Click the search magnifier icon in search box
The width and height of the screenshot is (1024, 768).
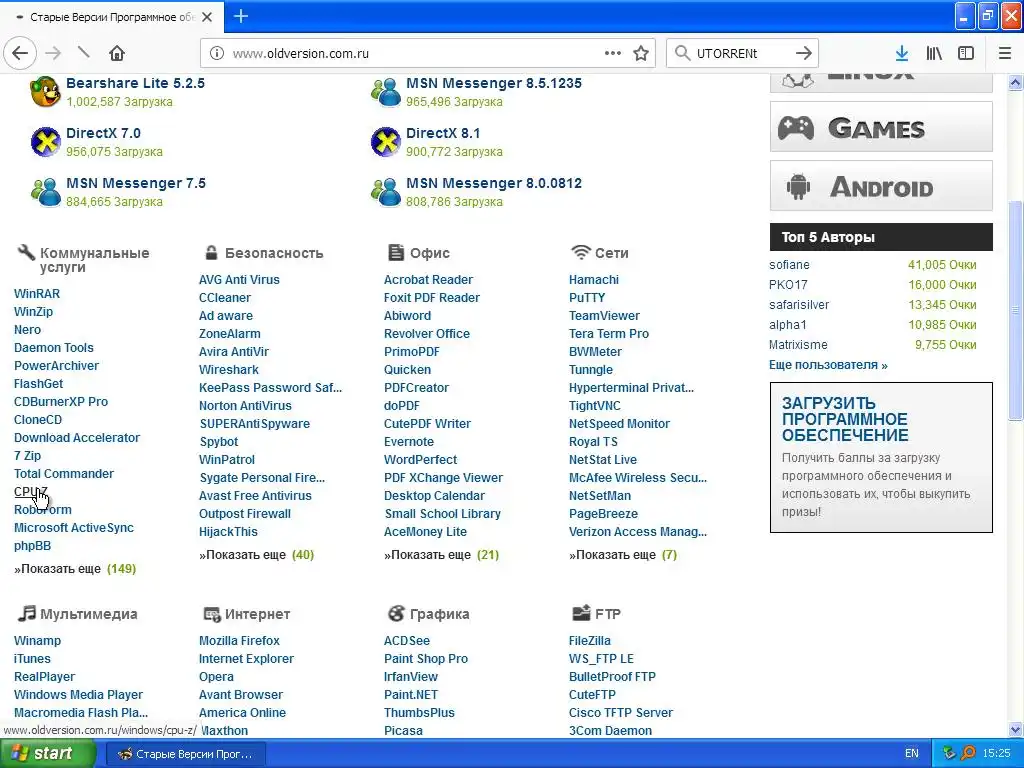click(x=682, y=53)
